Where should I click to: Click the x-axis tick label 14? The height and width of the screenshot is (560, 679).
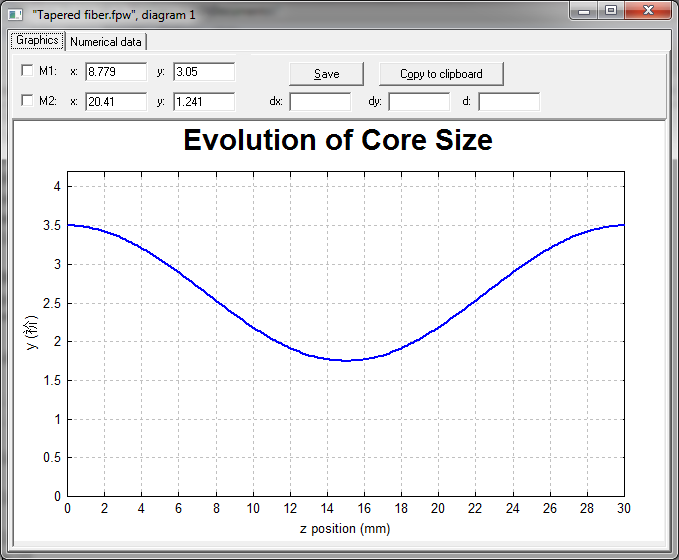[x=327, y=508]
